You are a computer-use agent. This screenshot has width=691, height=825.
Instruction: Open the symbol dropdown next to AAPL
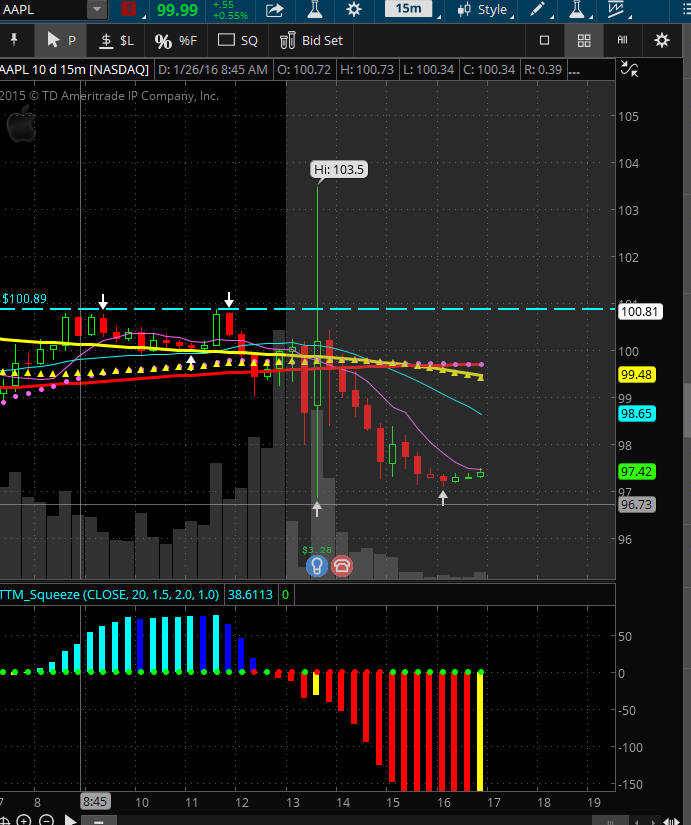click(96, 10)
